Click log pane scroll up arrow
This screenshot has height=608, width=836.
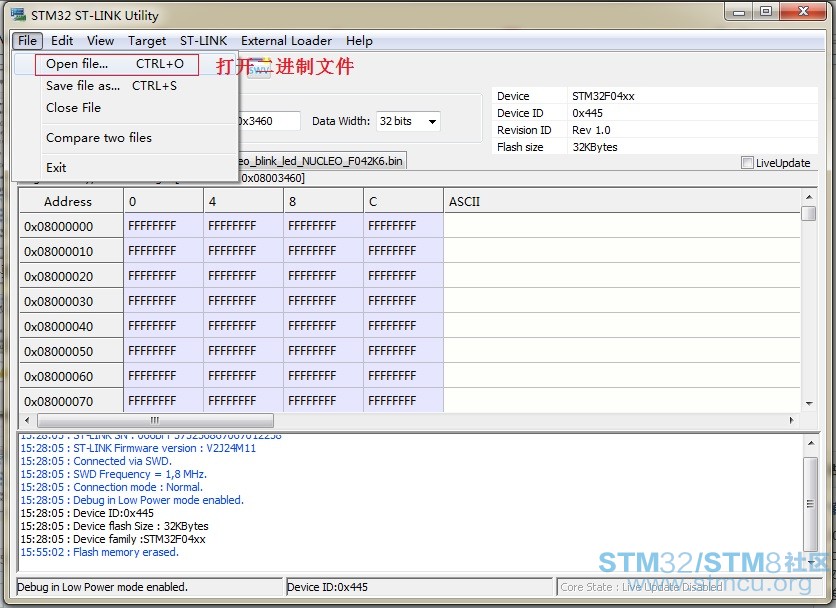tap(810, 443)
